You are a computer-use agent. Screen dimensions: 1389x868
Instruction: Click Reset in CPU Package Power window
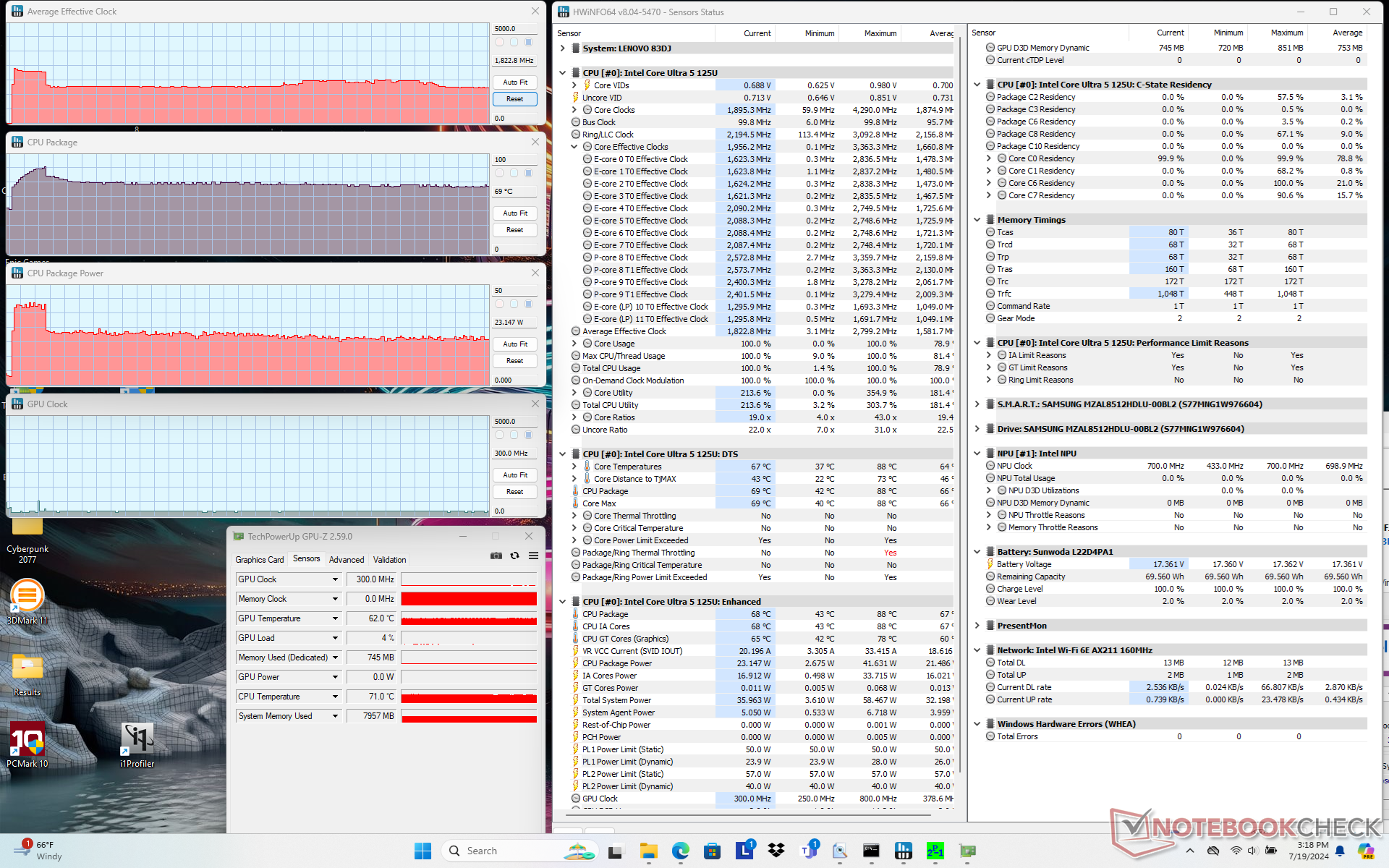point(515,361)
